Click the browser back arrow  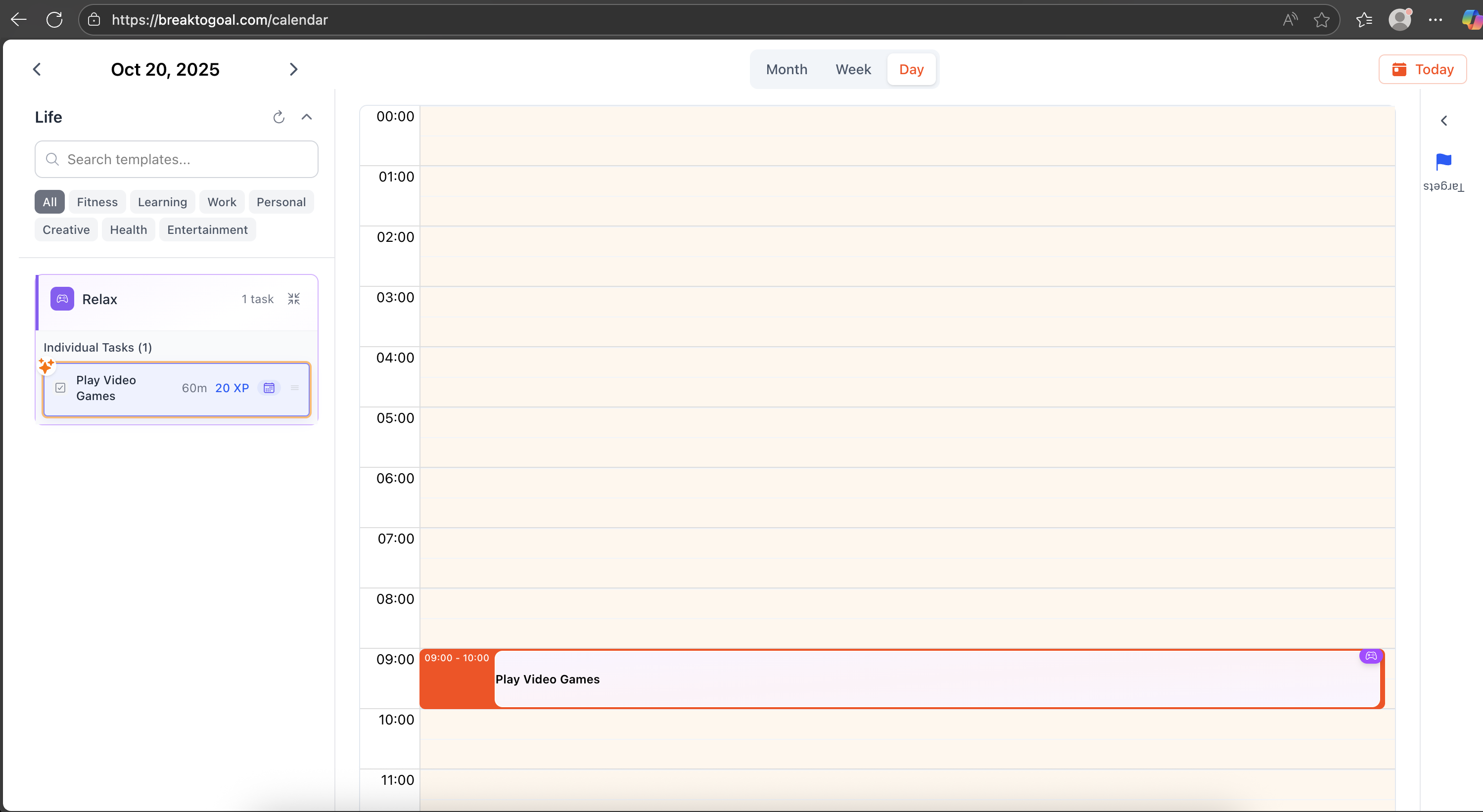(19, 20)
